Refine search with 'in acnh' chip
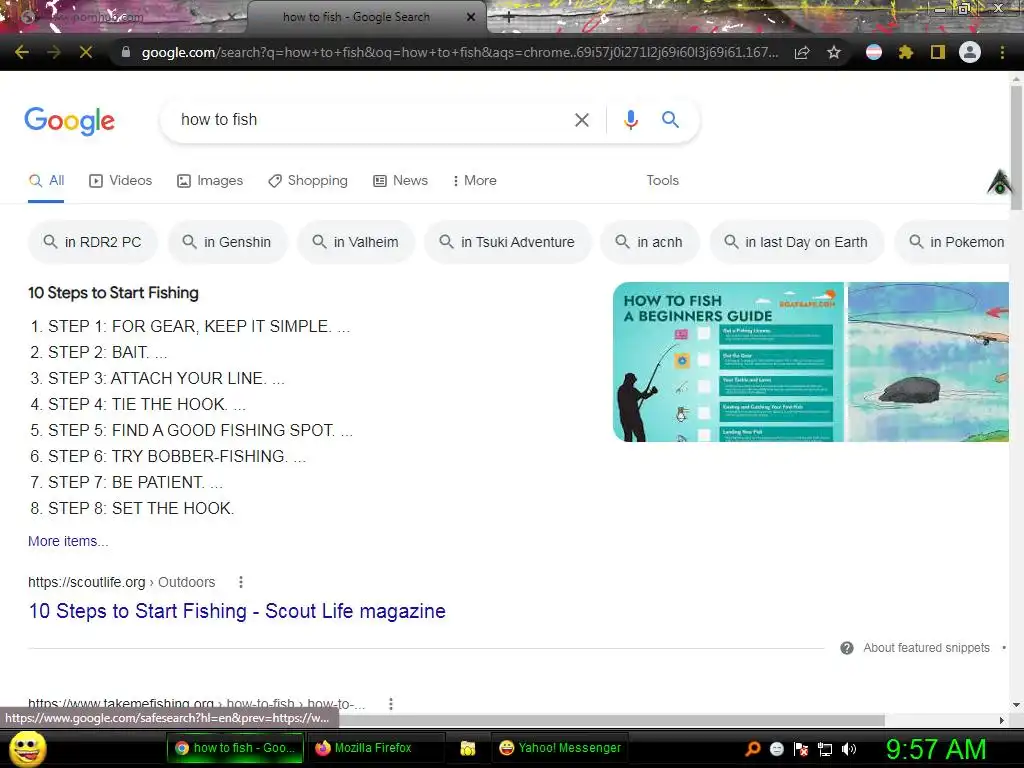Image resolution: width=1024 pixels, height=768 pixels. tap(650, 242)
